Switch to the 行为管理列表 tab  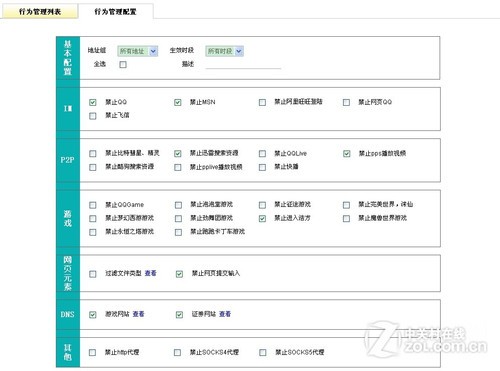click(40, 12)
